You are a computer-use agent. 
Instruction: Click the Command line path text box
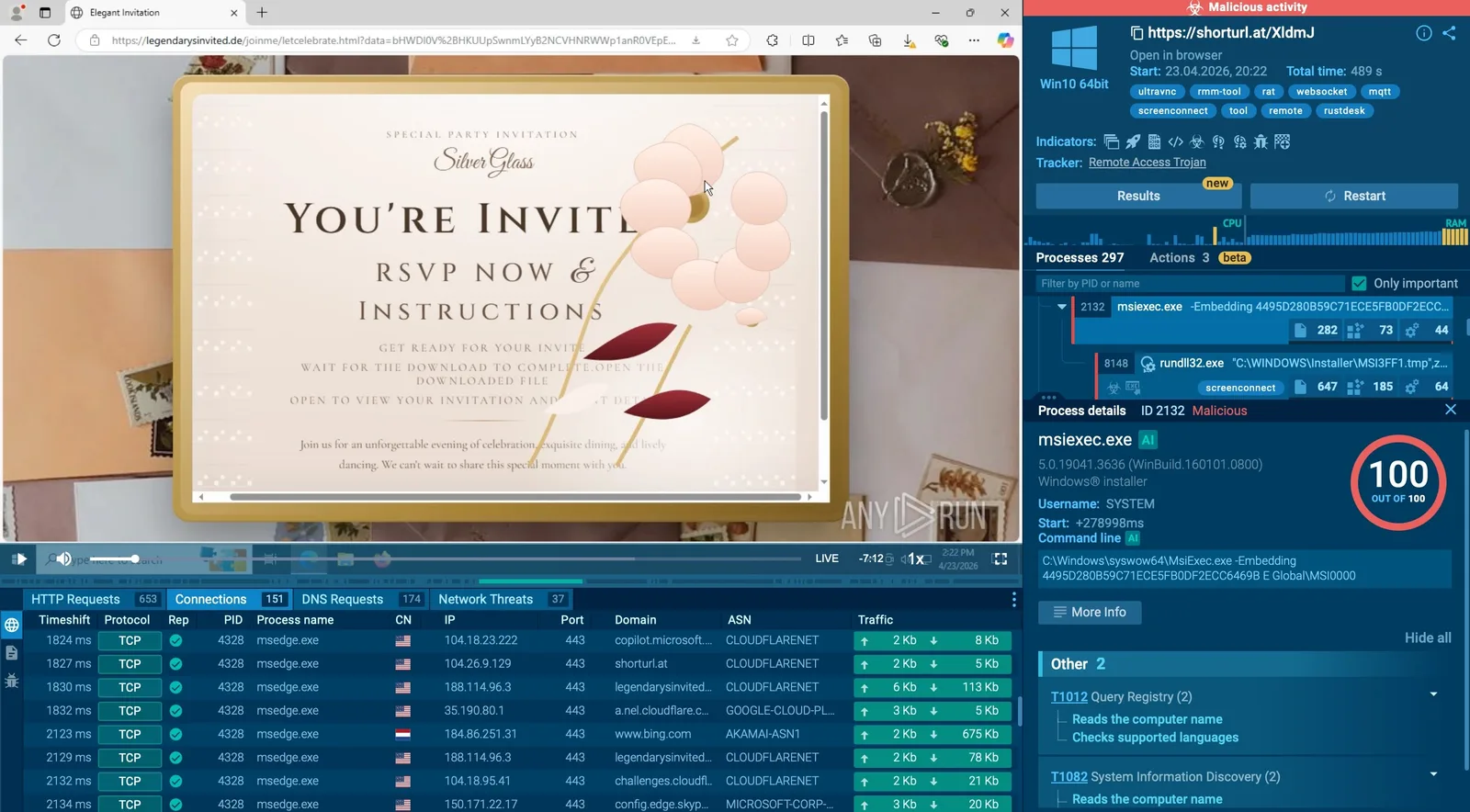(x=1245, y=569)
